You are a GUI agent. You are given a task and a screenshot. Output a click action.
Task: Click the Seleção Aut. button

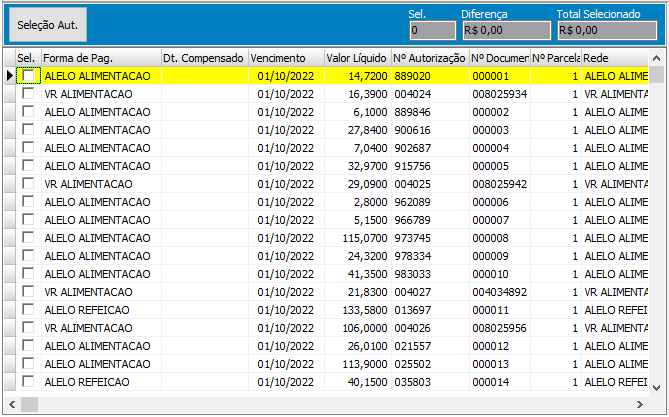(47, 23)
